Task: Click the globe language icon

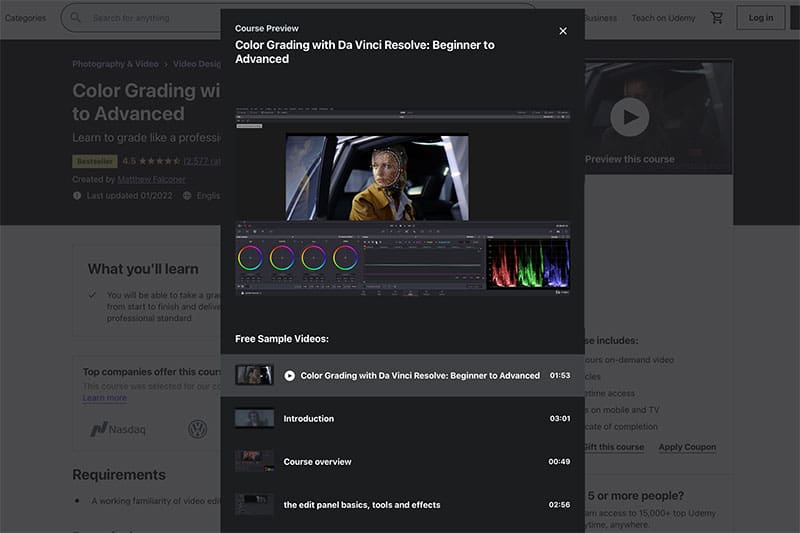Action: 187,195
